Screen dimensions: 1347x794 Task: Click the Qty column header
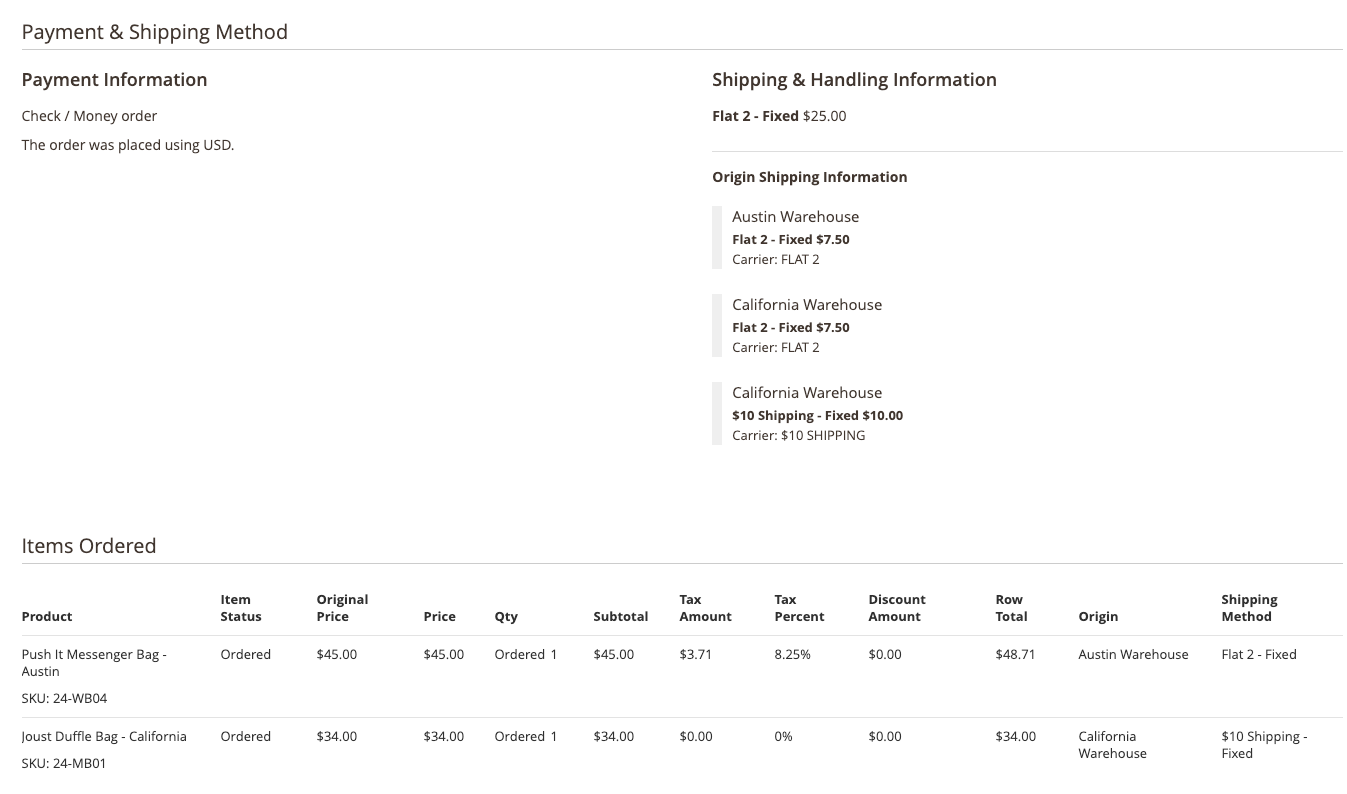coord(505,616)
